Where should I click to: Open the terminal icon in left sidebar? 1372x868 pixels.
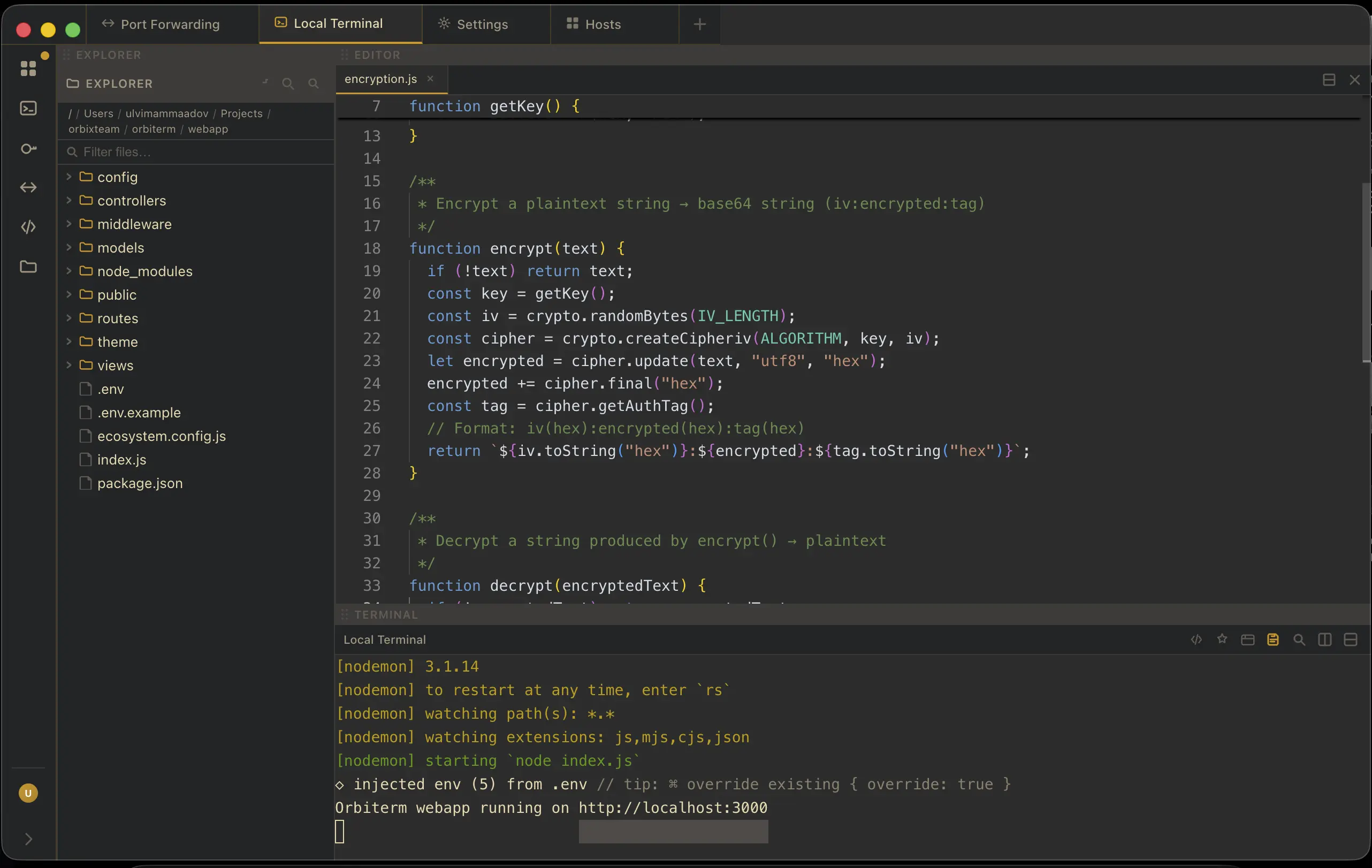pos(28,108)
